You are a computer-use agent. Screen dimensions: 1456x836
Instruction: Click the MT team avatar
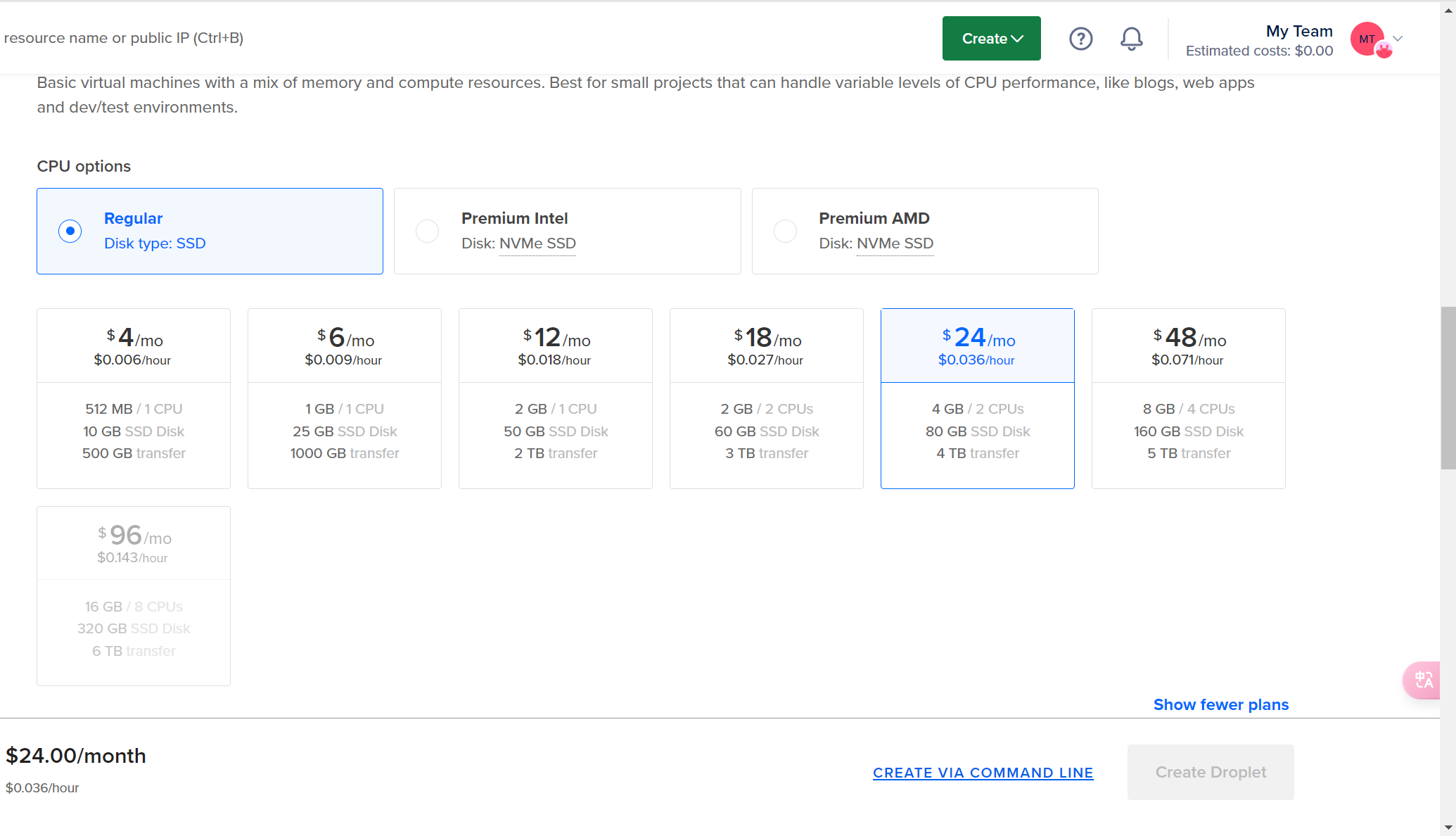[1367, 39]
